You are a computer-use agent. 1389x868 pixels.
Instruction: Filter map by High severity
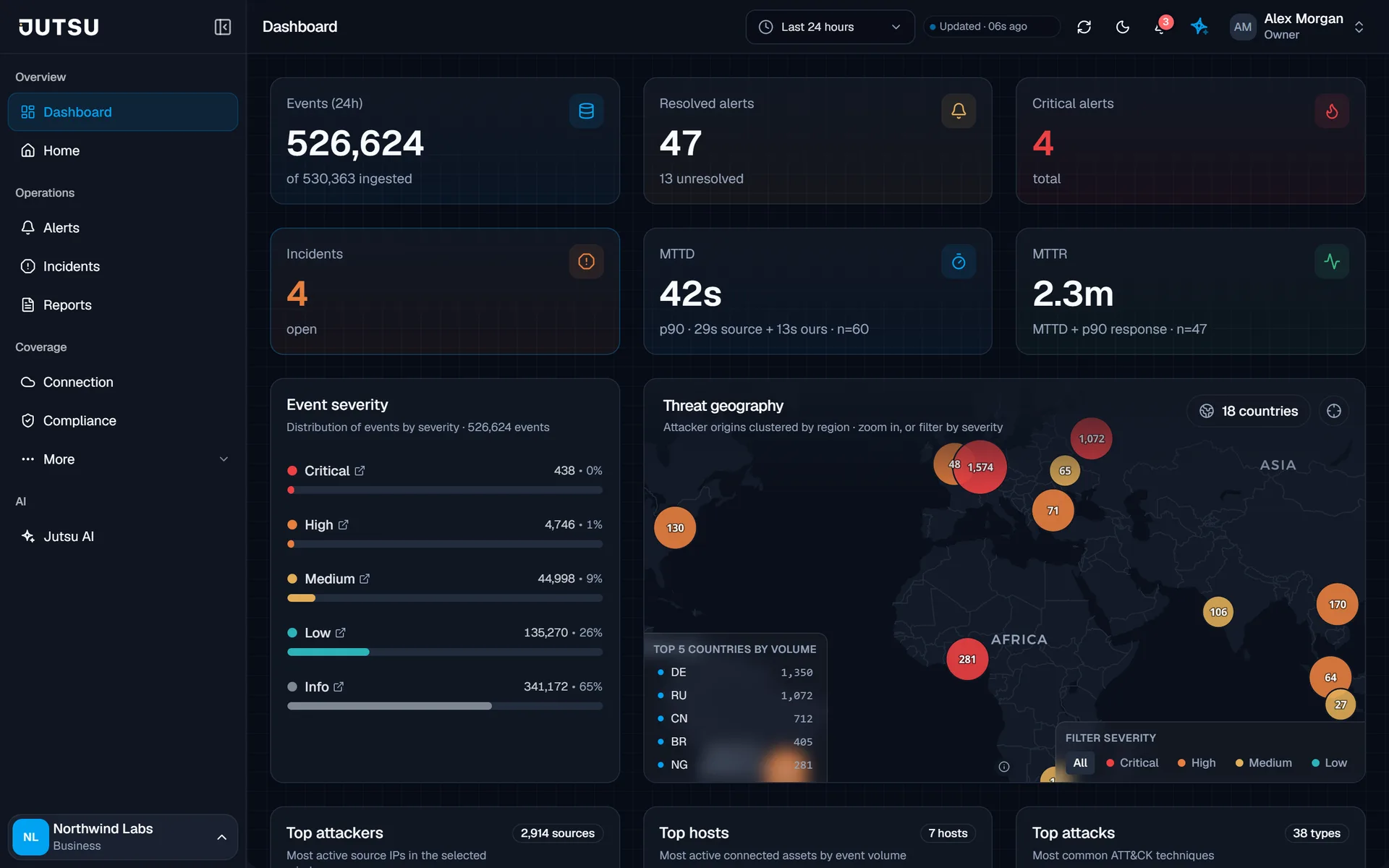point(1197,763)
